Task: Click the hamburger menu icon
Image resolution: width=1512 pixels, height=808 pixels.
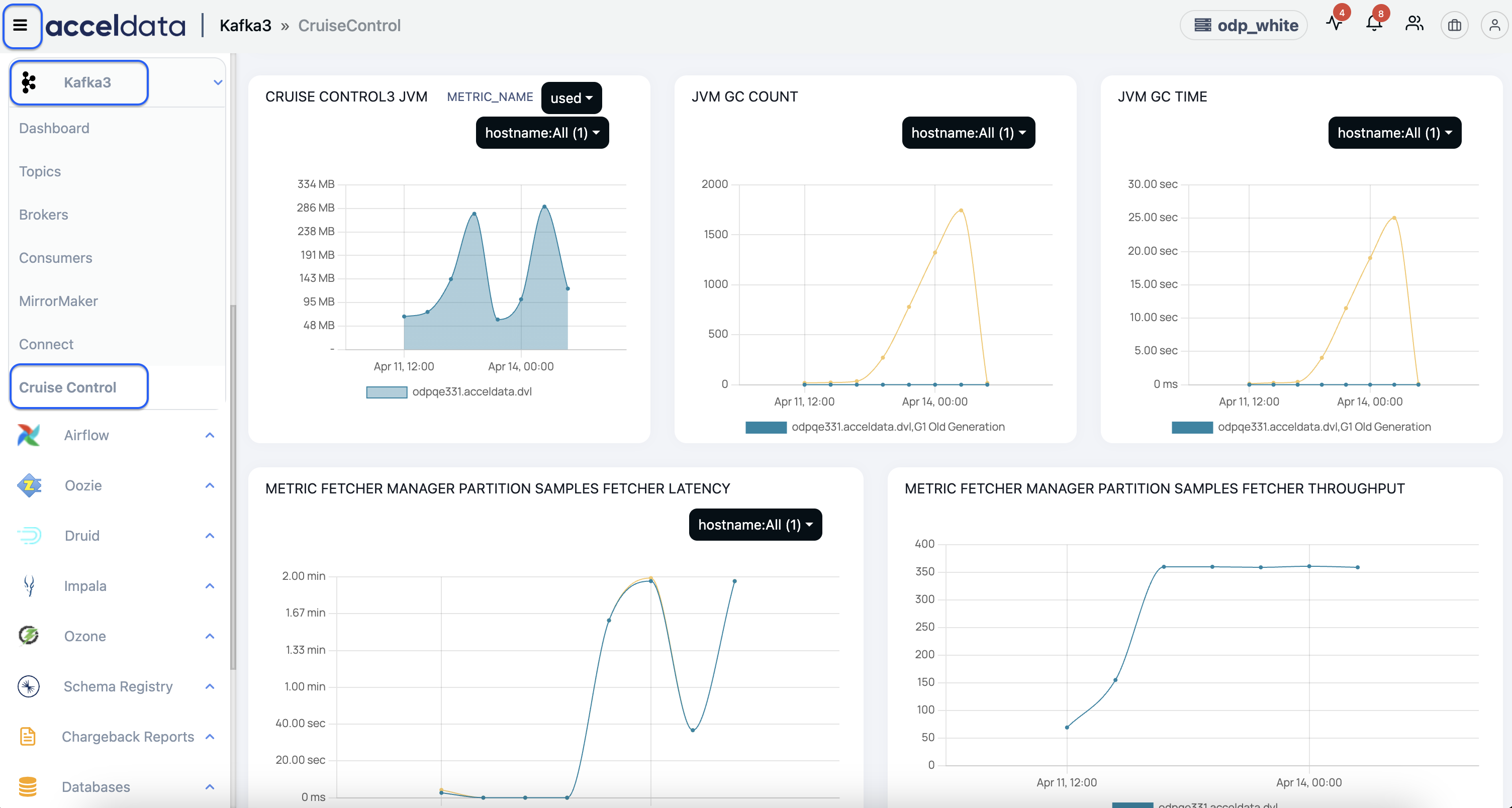Action: tap(21, 25)
